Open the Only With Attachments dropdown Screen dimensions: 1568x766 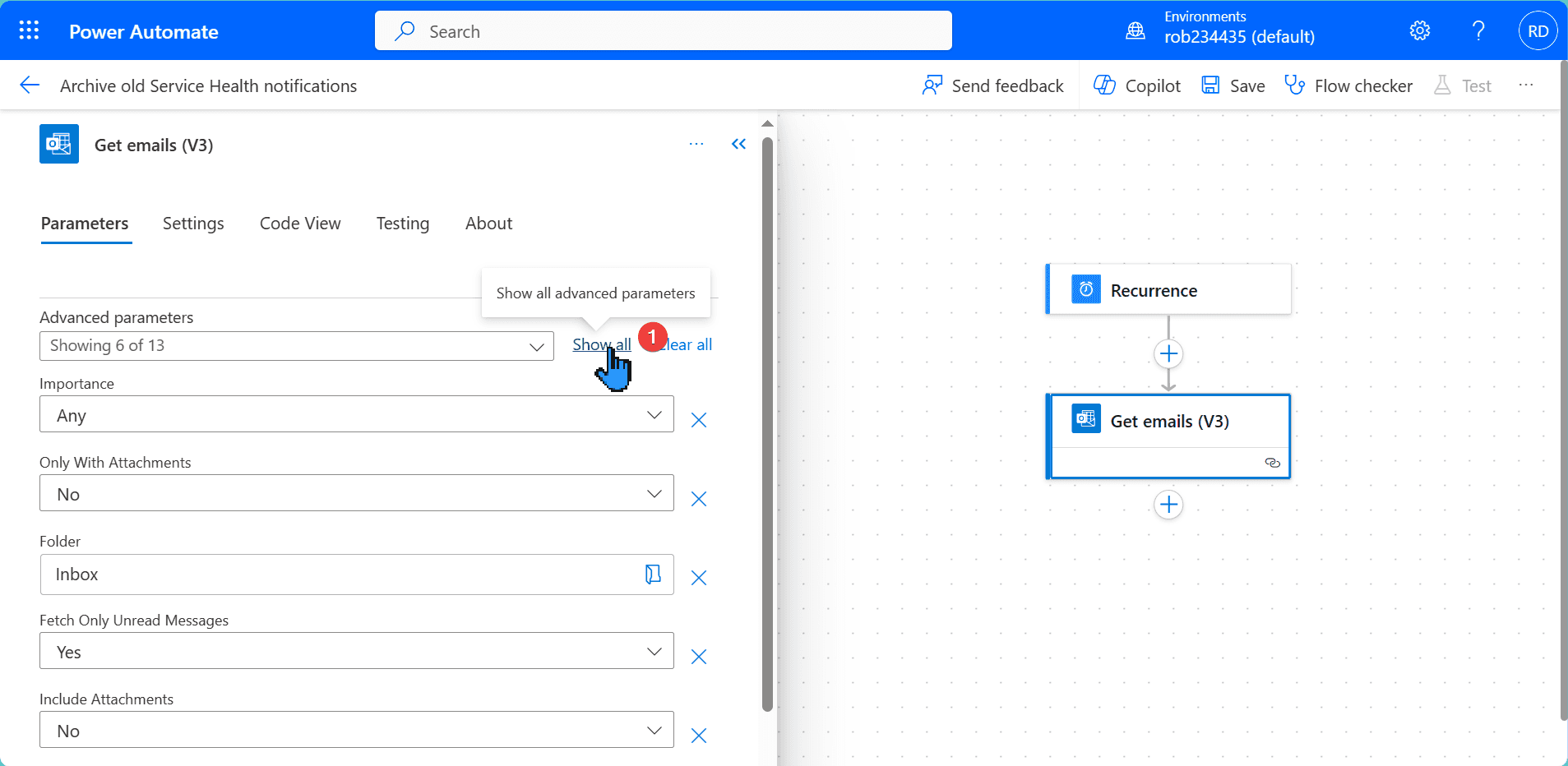point(357,493)
